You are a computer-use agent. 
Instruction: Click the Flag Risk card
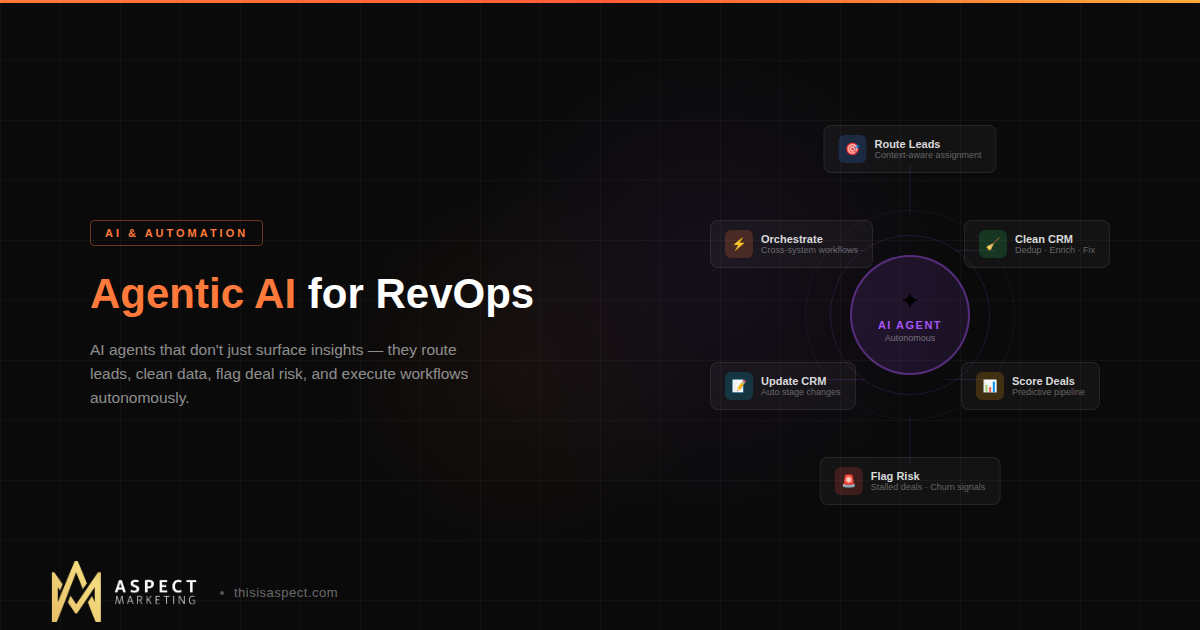pos(909,480)
